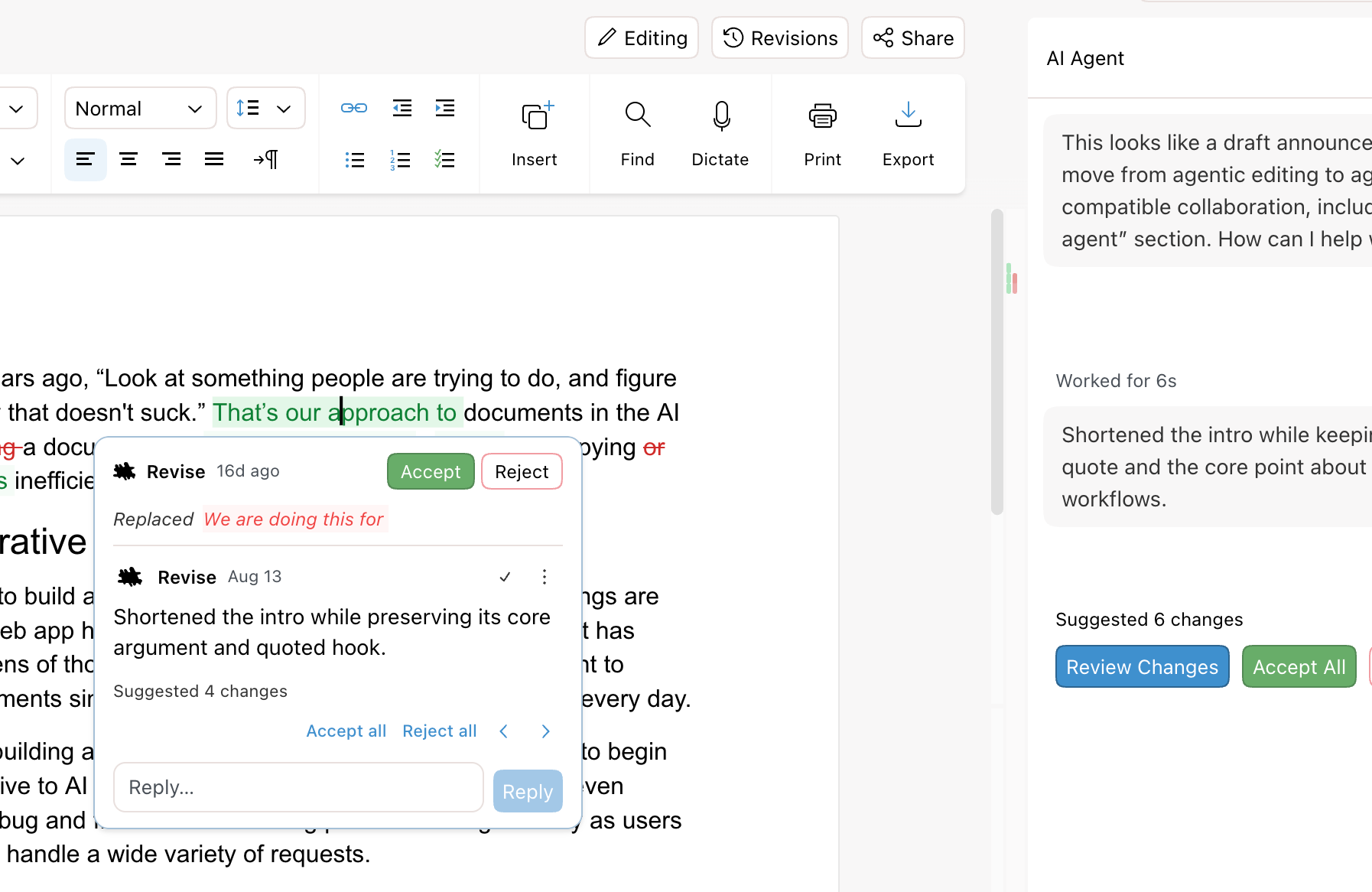Insert a numbered list
This screenshot has height=892, width=1372.
400,159
